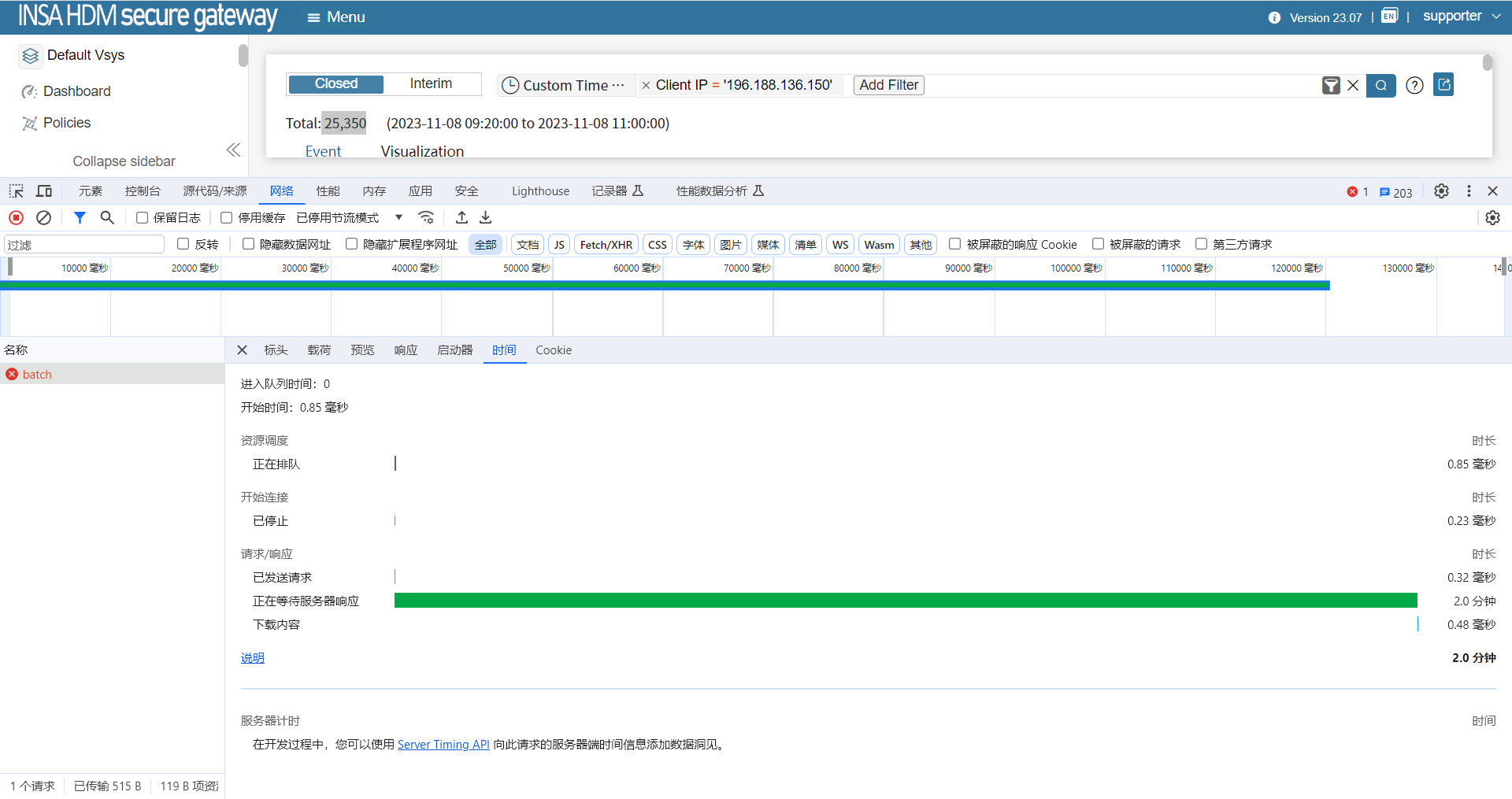Screen dimensions: 1512x799
Task: Click the inspect element picker icon
Action: pyautogui.click(x=16, y=191)
